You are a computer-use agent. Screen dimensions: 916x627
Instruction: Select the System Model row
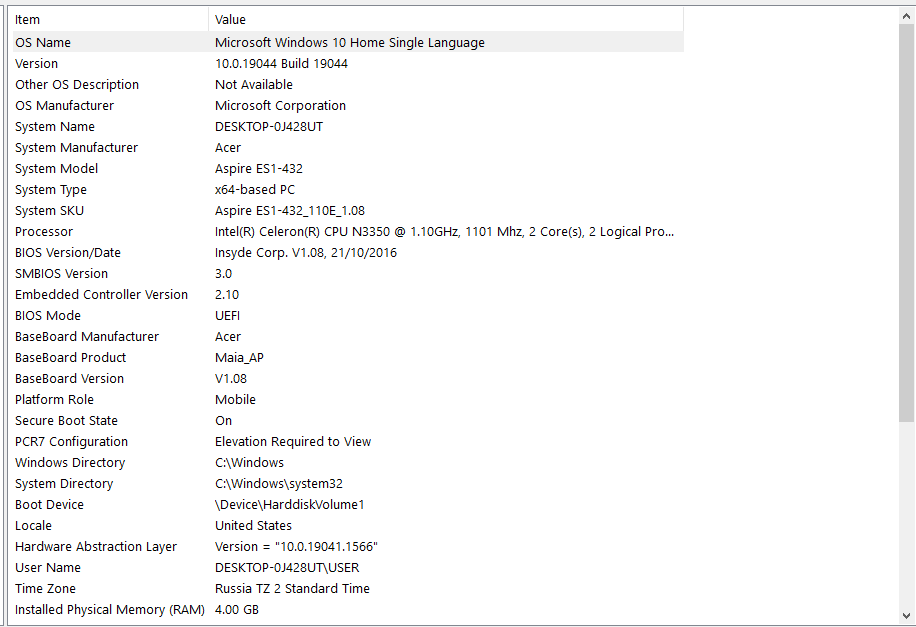(348, 169)
